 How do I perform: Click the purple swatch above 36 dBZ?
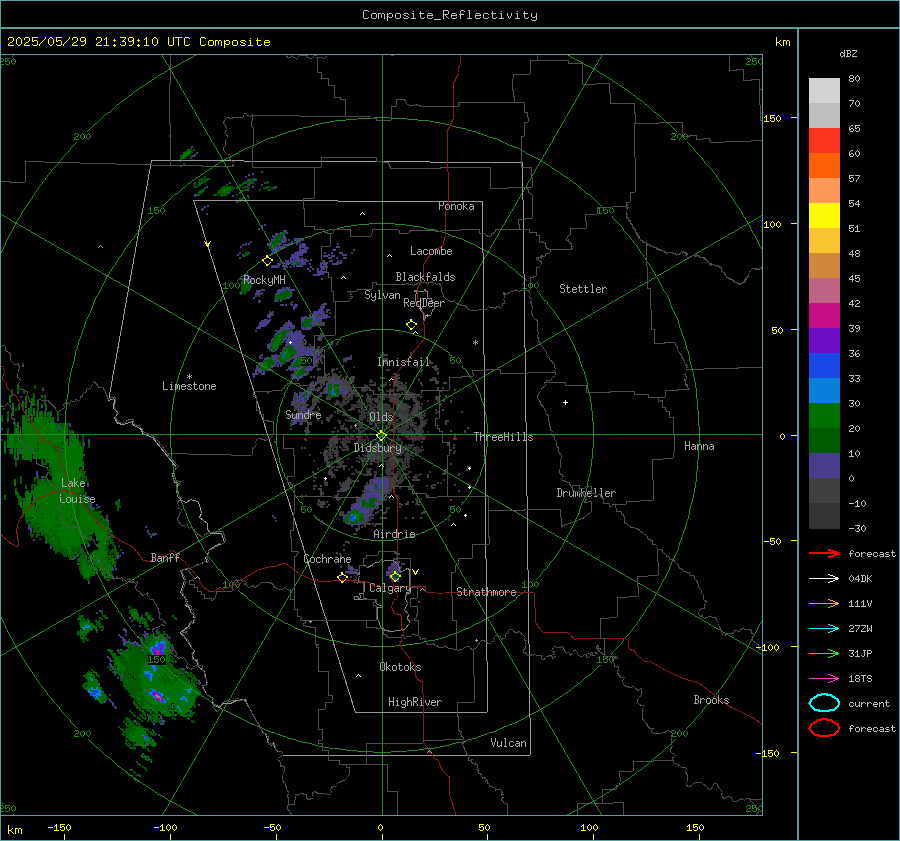tap(824, 340)
